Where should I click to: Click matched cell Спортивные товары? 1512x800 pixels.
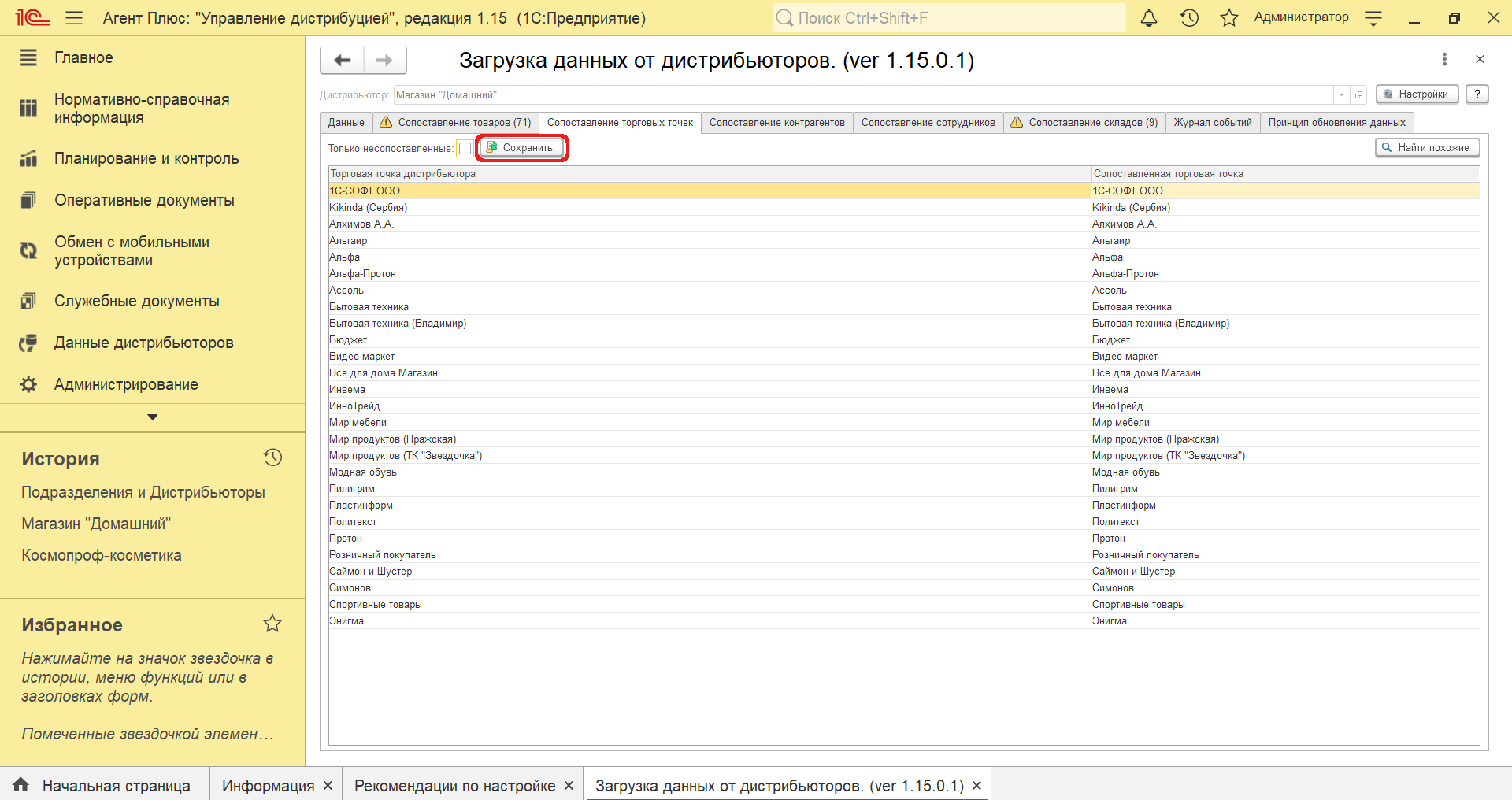click(1285, 604)
